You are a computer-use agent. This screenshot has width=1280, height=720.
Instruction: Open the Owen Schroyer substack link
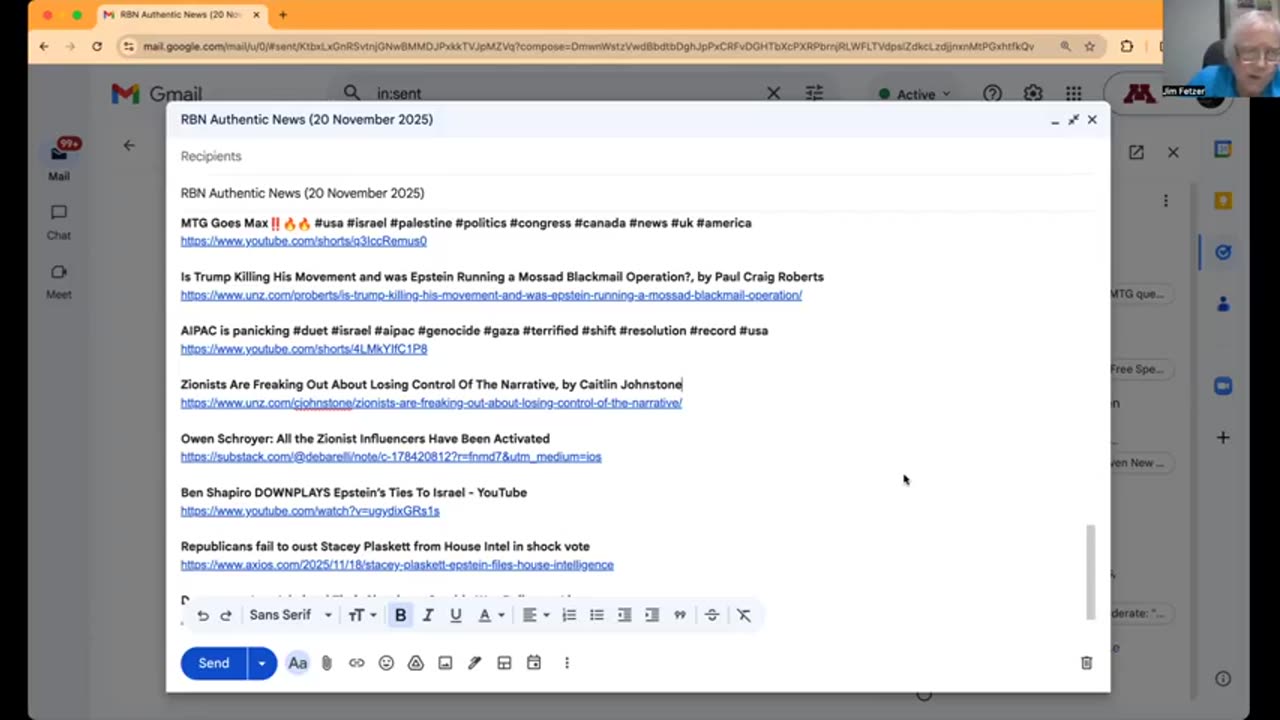pyautogui.click(x=391, y=457)
